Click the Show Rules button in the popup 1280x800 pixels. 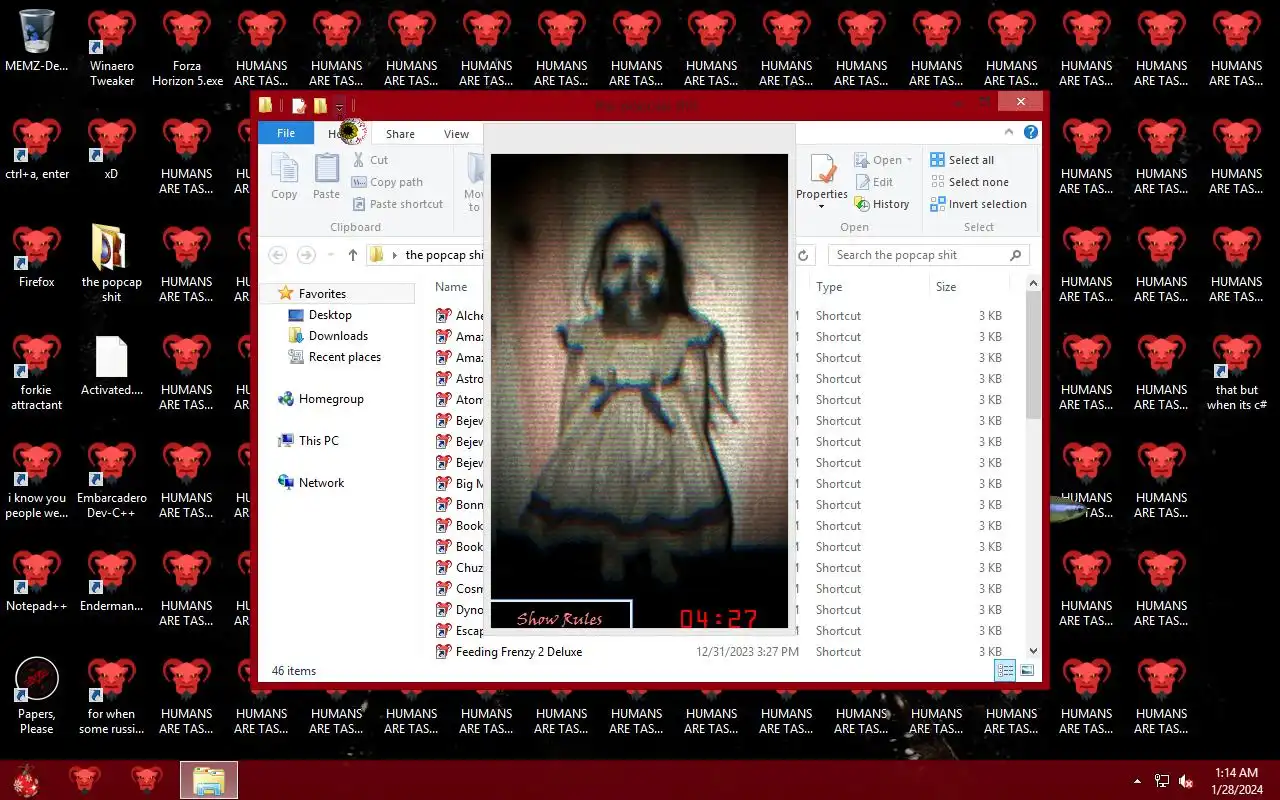click(x=561, y=617)
